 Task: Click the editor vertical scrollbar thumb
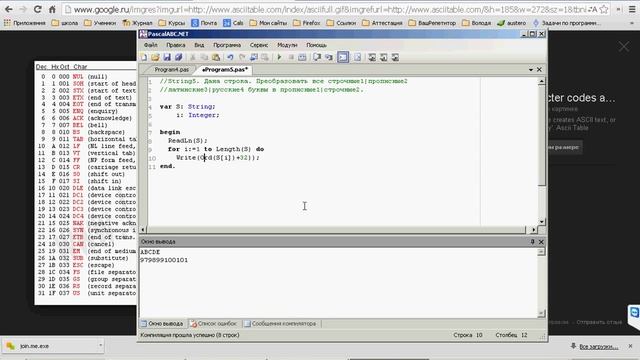click(542, 136)
